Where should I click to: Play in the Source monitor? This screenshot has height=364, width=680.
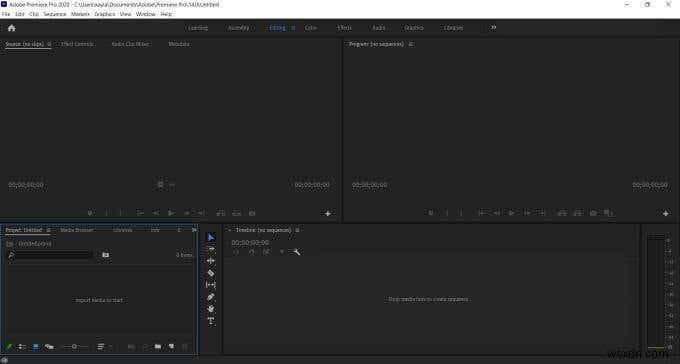[171, 213]
